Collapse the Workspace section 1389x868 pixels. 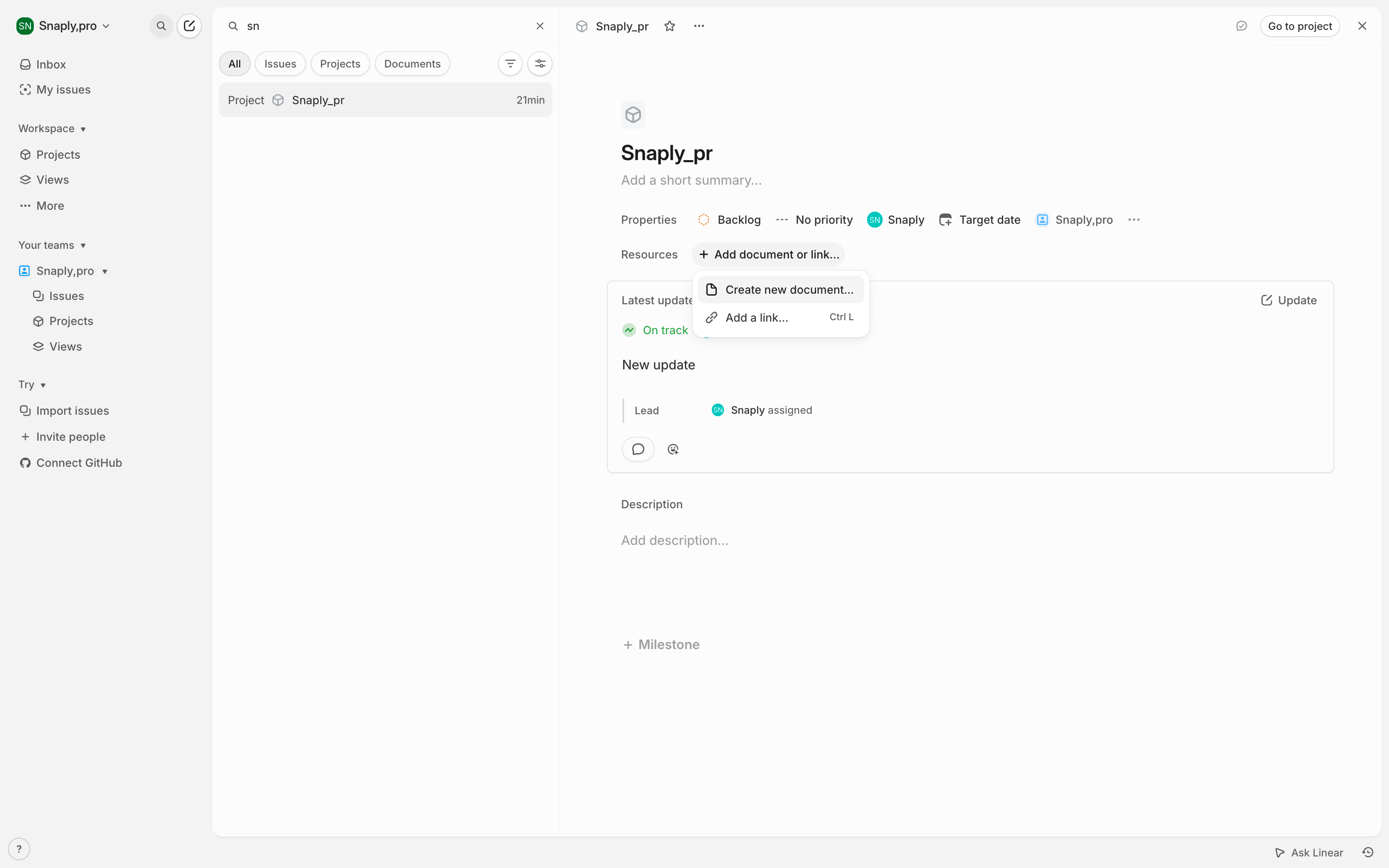tap(52, 129)
